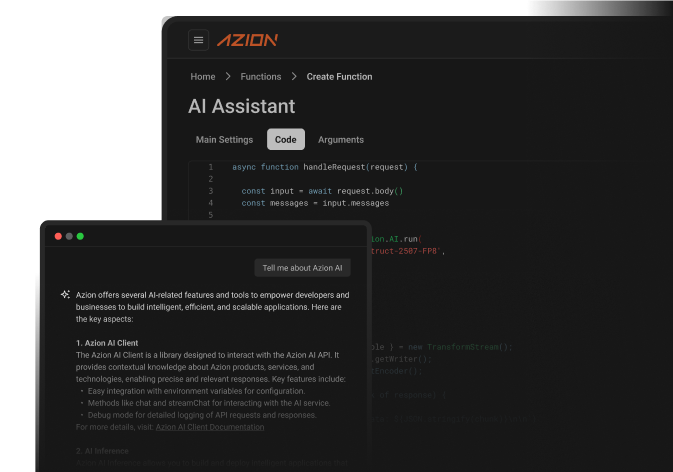Go to Home breadcrumb
Image resolution: width=673 pixels, height=472 pixels.
click(x=203, y=77)
